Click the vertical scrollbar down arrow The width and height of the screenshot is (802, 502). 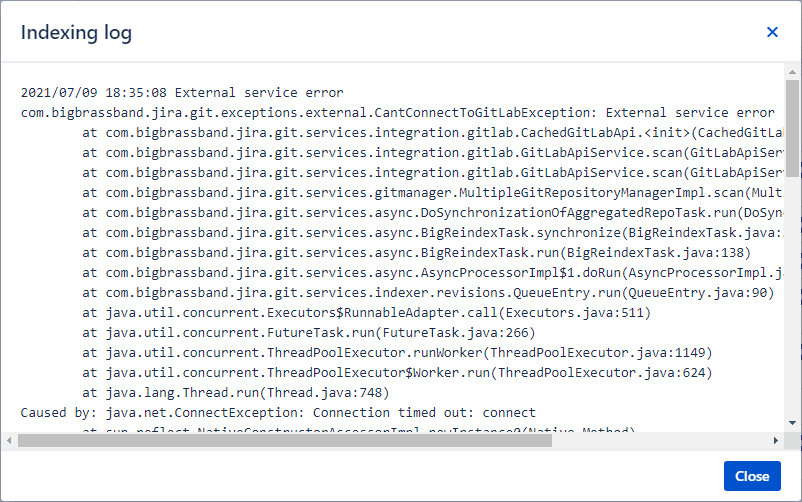[792, 423]
